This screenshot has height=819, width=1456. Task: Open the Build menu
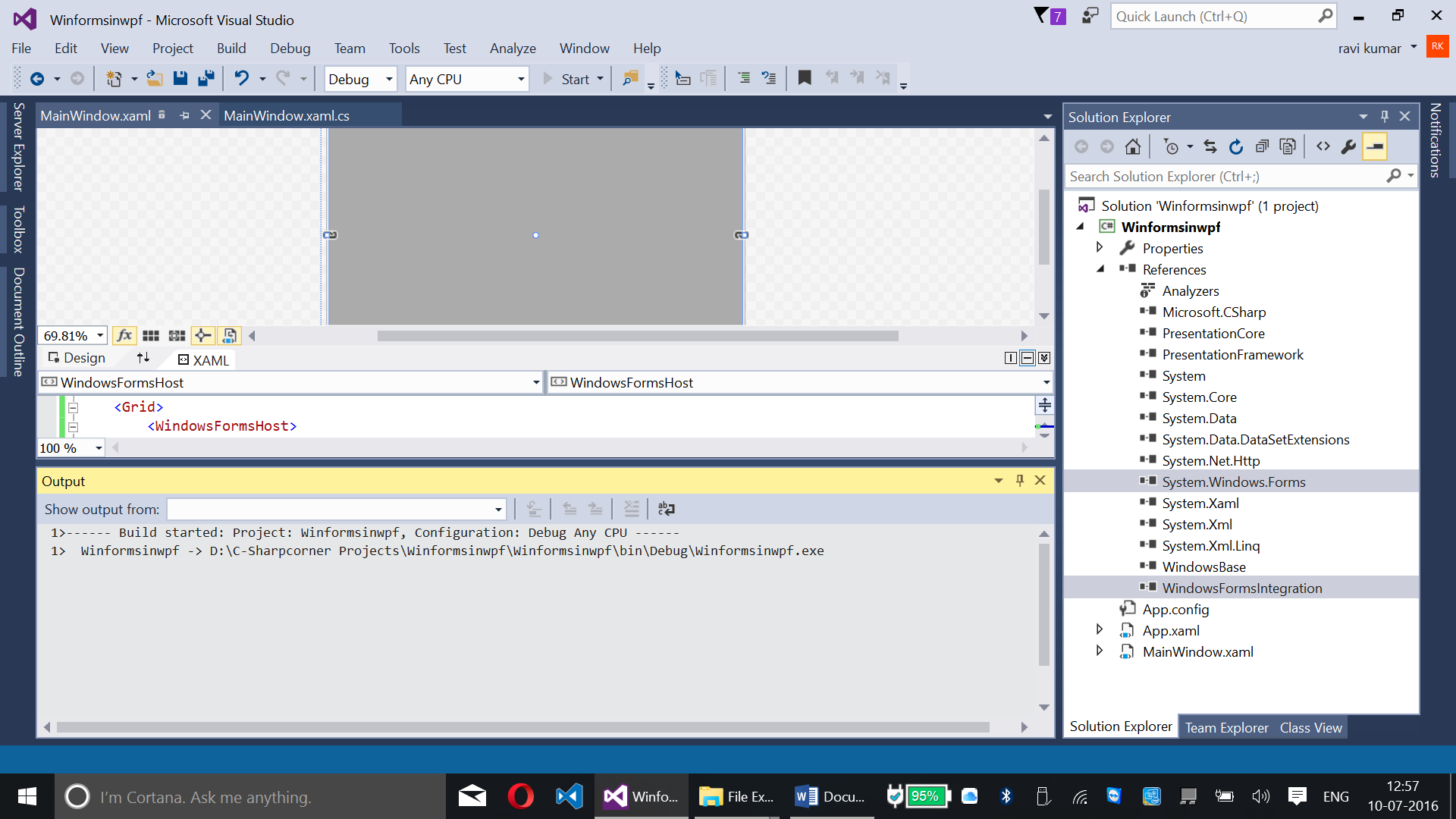[231, 49]
